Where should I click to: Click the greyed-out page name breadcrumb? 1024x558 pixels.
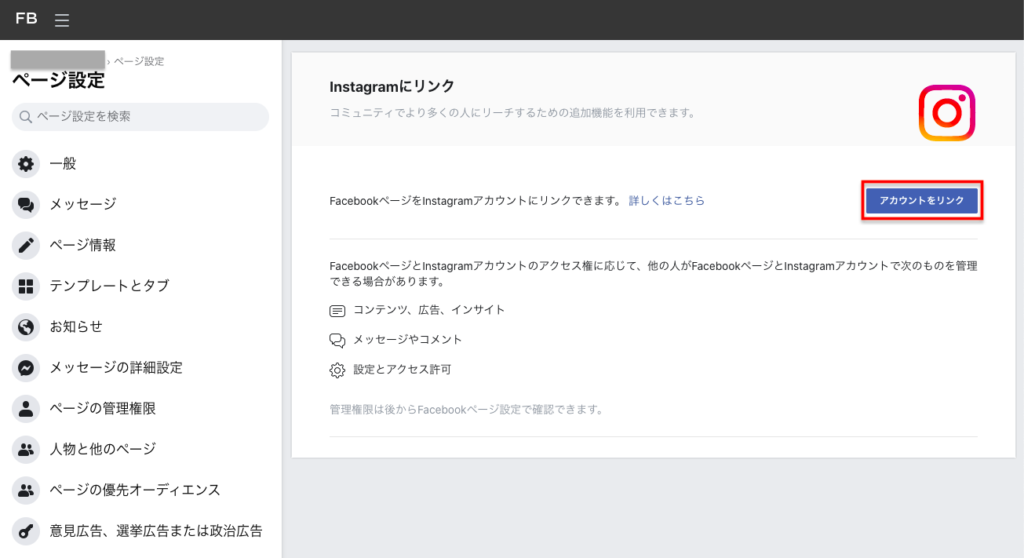click(x=57, y=59)
